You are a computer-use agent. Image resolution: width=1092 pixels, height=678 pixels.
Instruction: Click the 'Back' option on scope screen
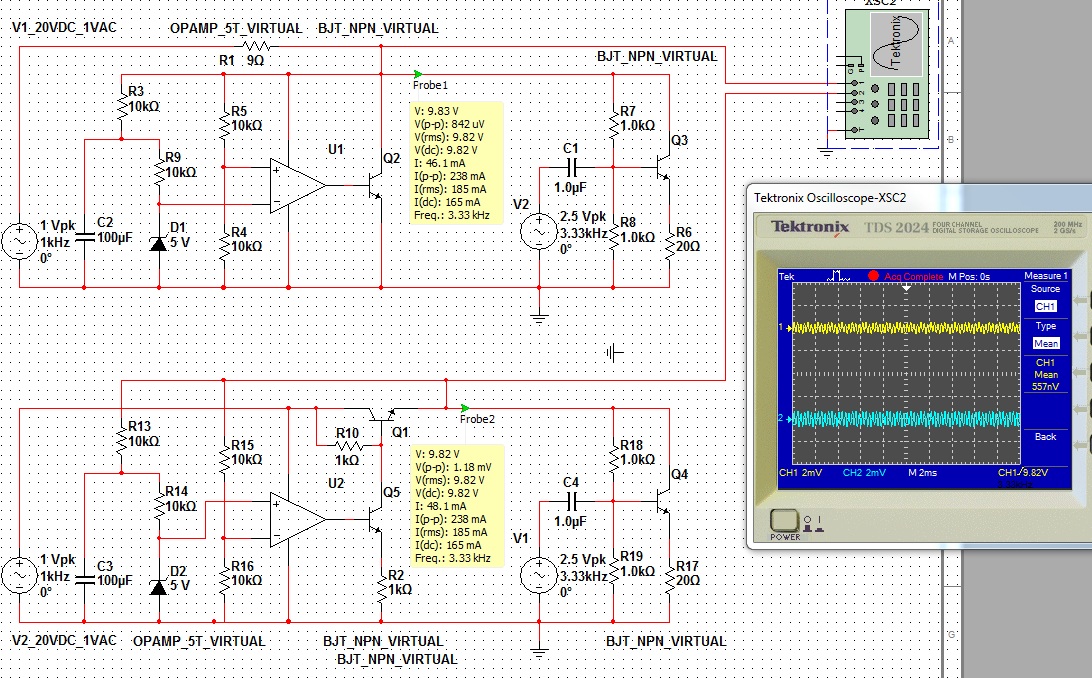tap(1045, 436)
